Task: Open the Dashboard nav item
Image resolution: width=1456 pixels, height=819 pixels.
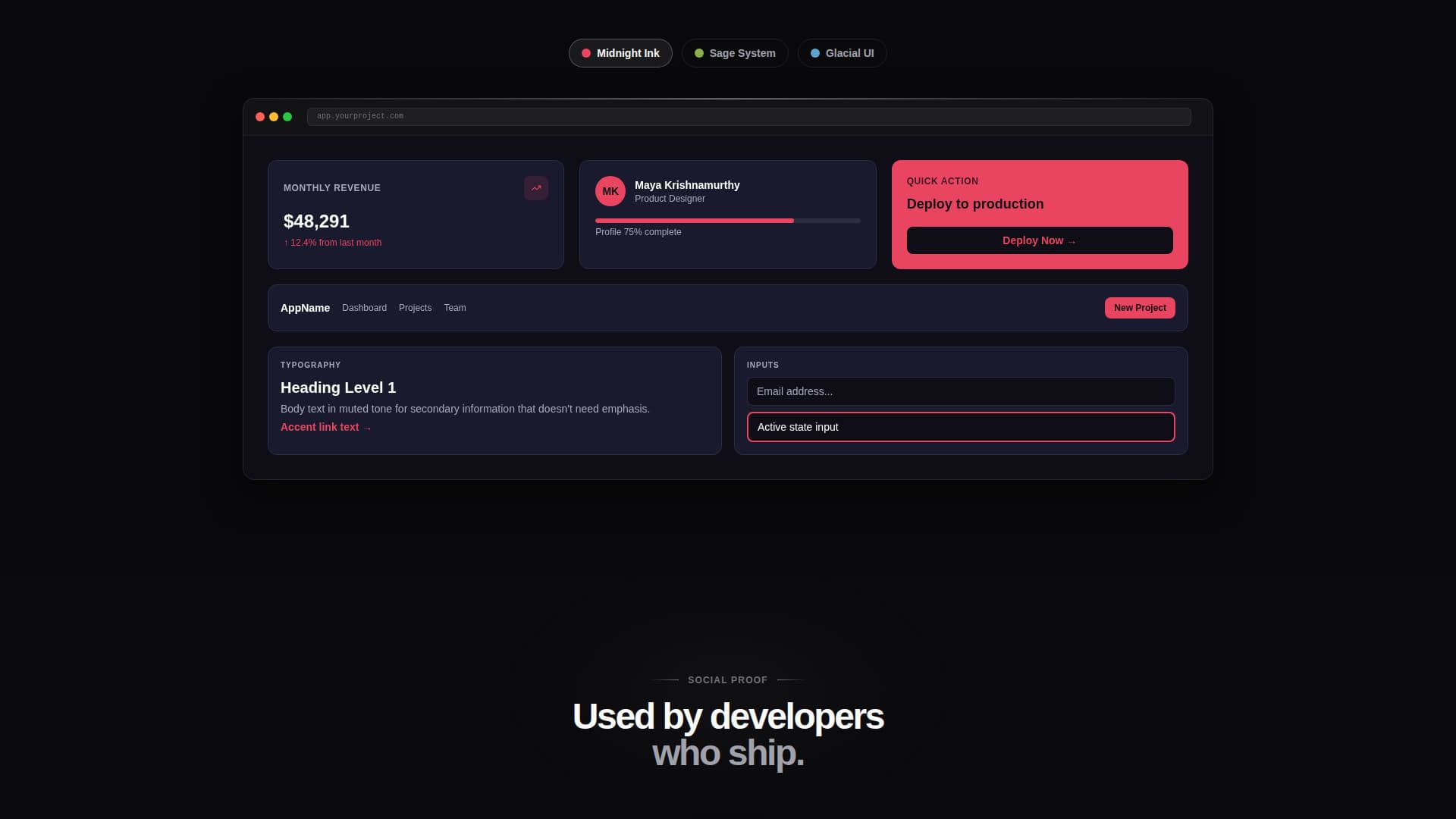Action: click(364, 308)
